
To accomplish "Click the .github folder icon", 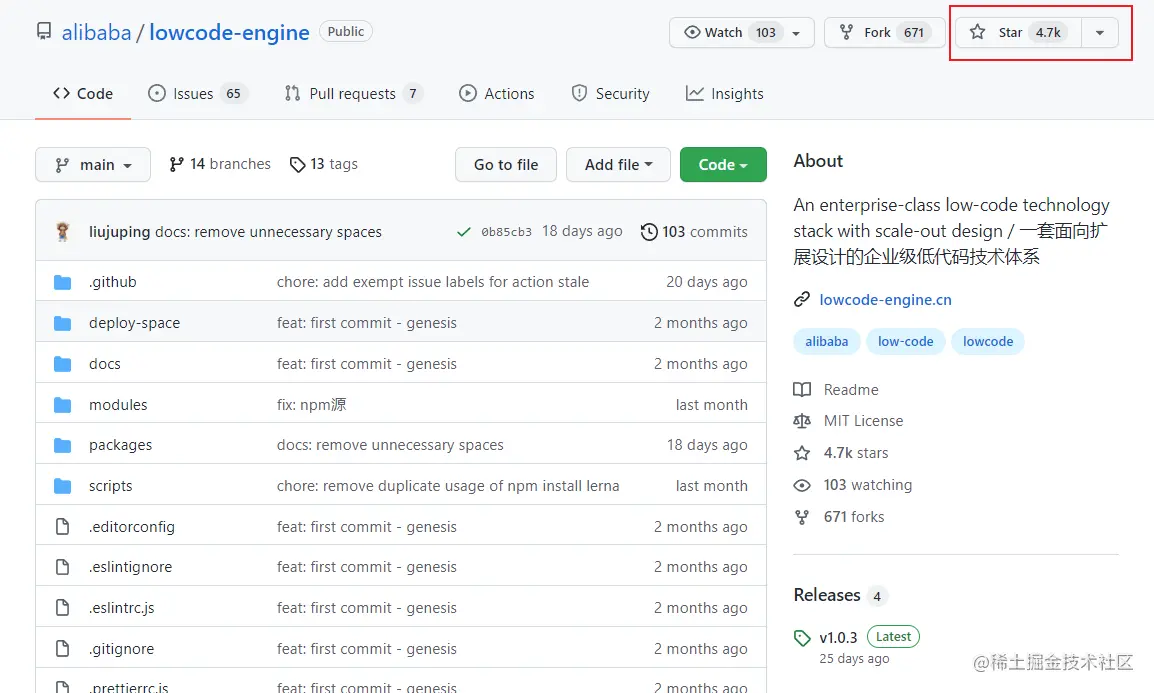I will pos(63,282).
